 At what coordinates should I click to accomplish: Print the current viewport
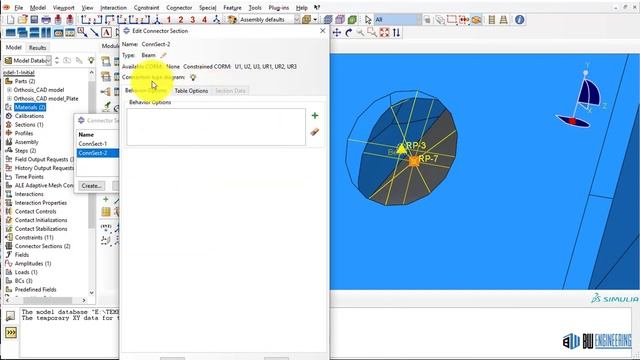(46, 20)
